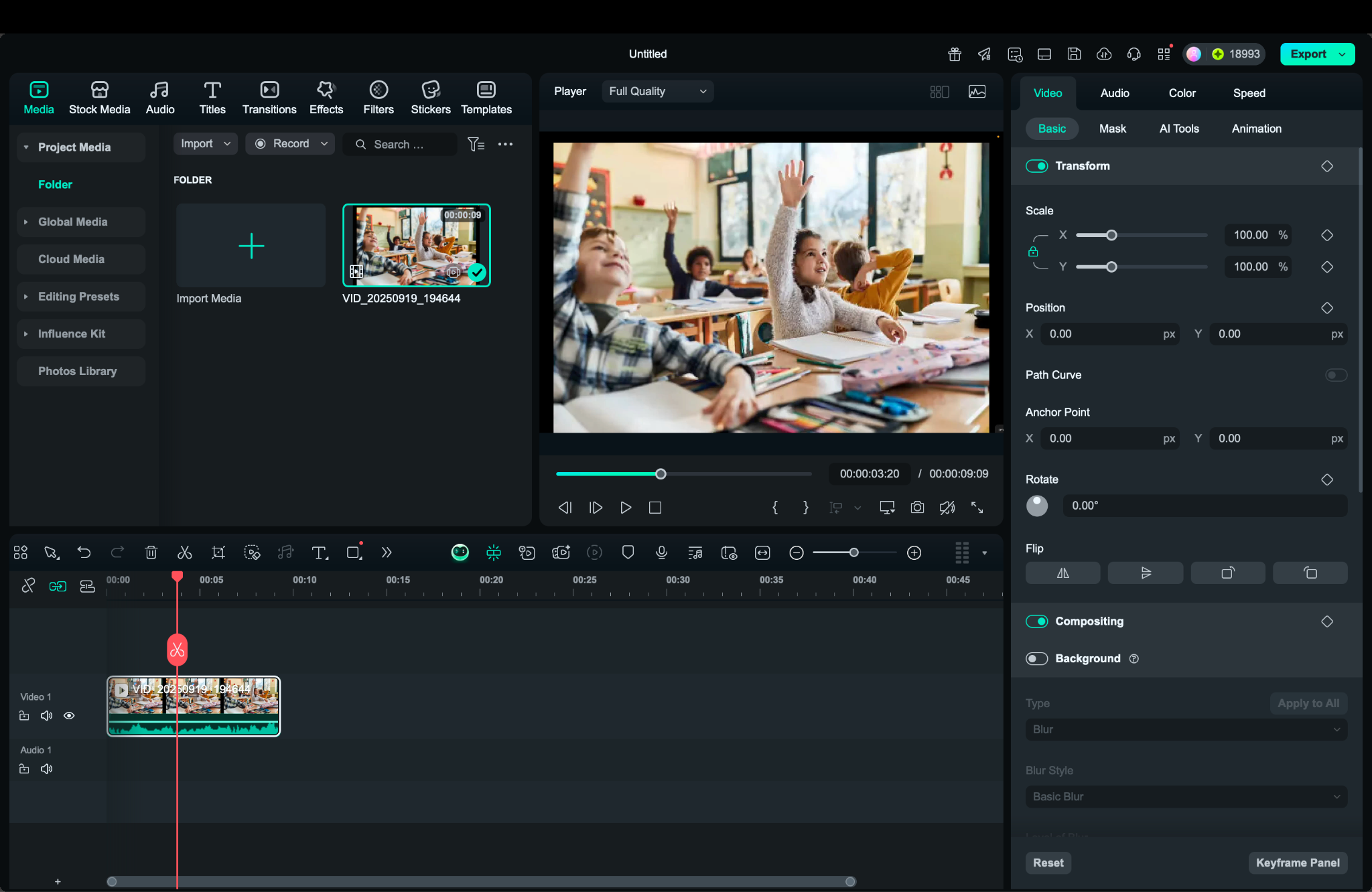Viewport: 1372px width, 892px height.
Task: Open the more options ellipsis in media panel
Action: click(x=505, y=144)
